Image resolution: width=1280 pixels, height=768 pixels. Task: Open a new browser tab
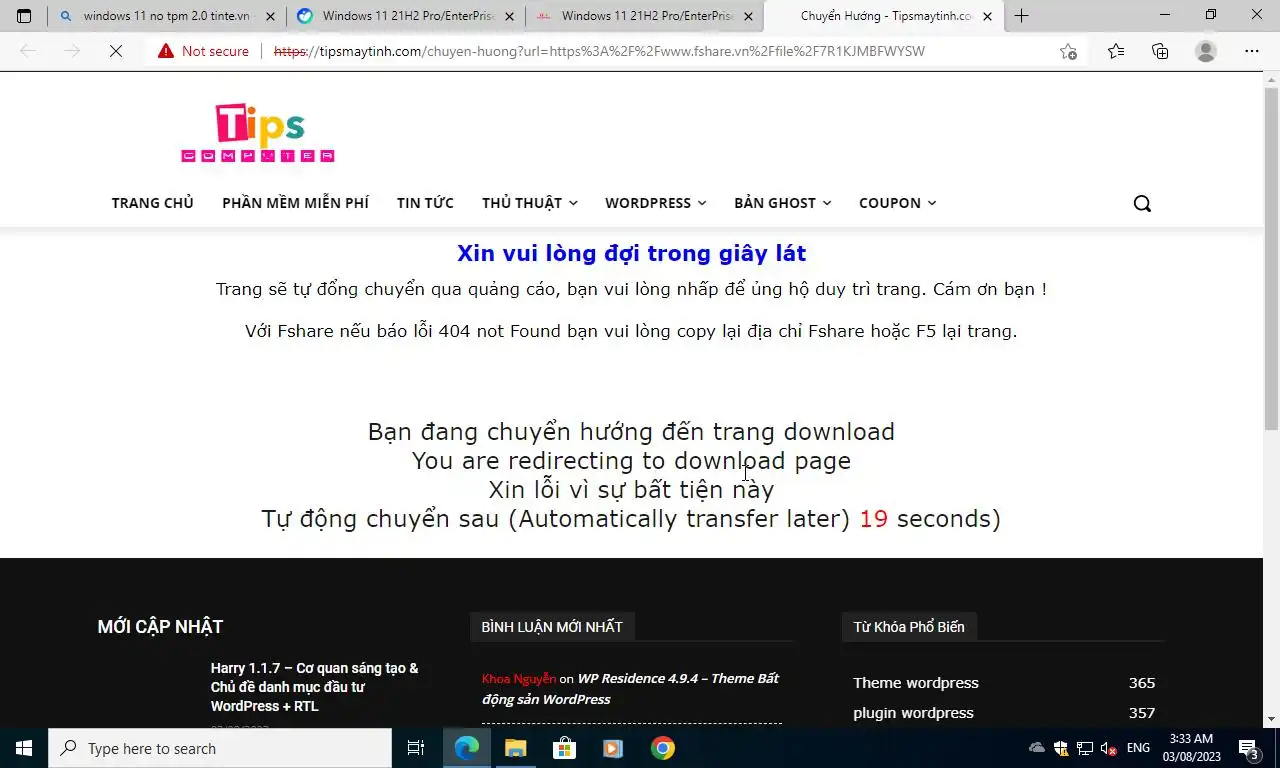(1021, 16)
